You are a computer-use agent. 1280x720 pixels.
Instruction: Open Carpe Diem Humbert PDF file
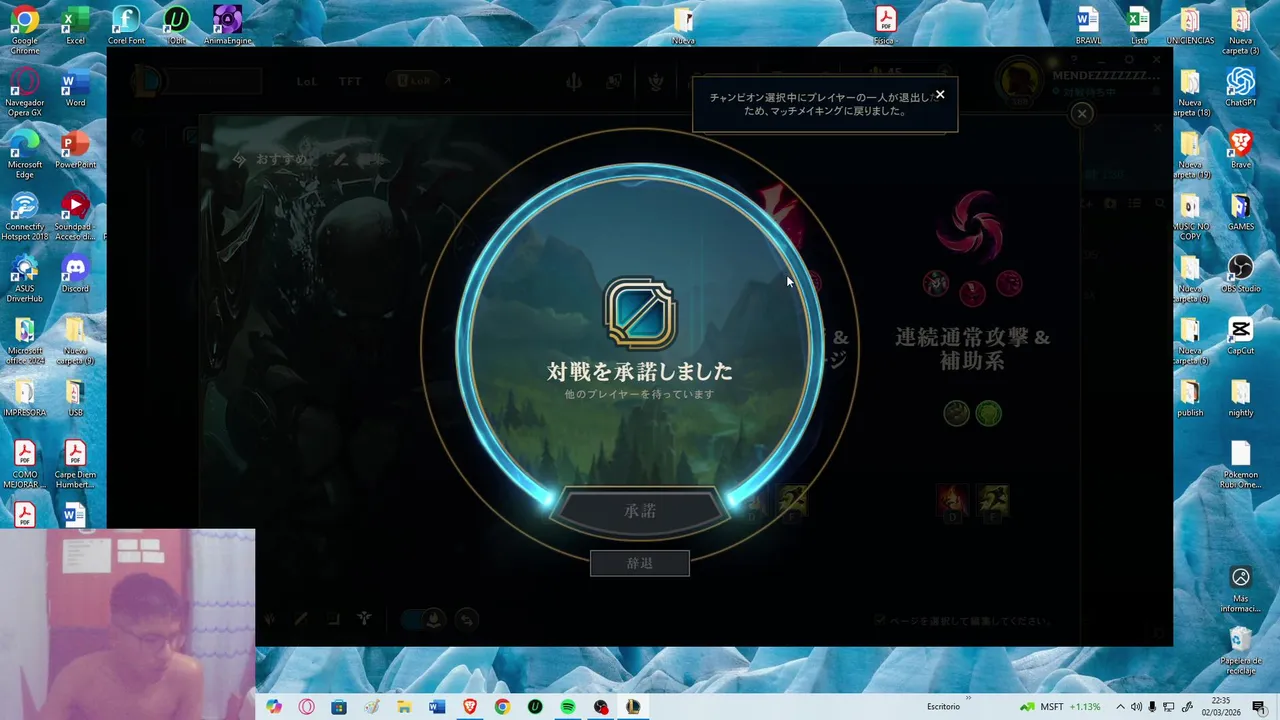(x=75, y=465)
